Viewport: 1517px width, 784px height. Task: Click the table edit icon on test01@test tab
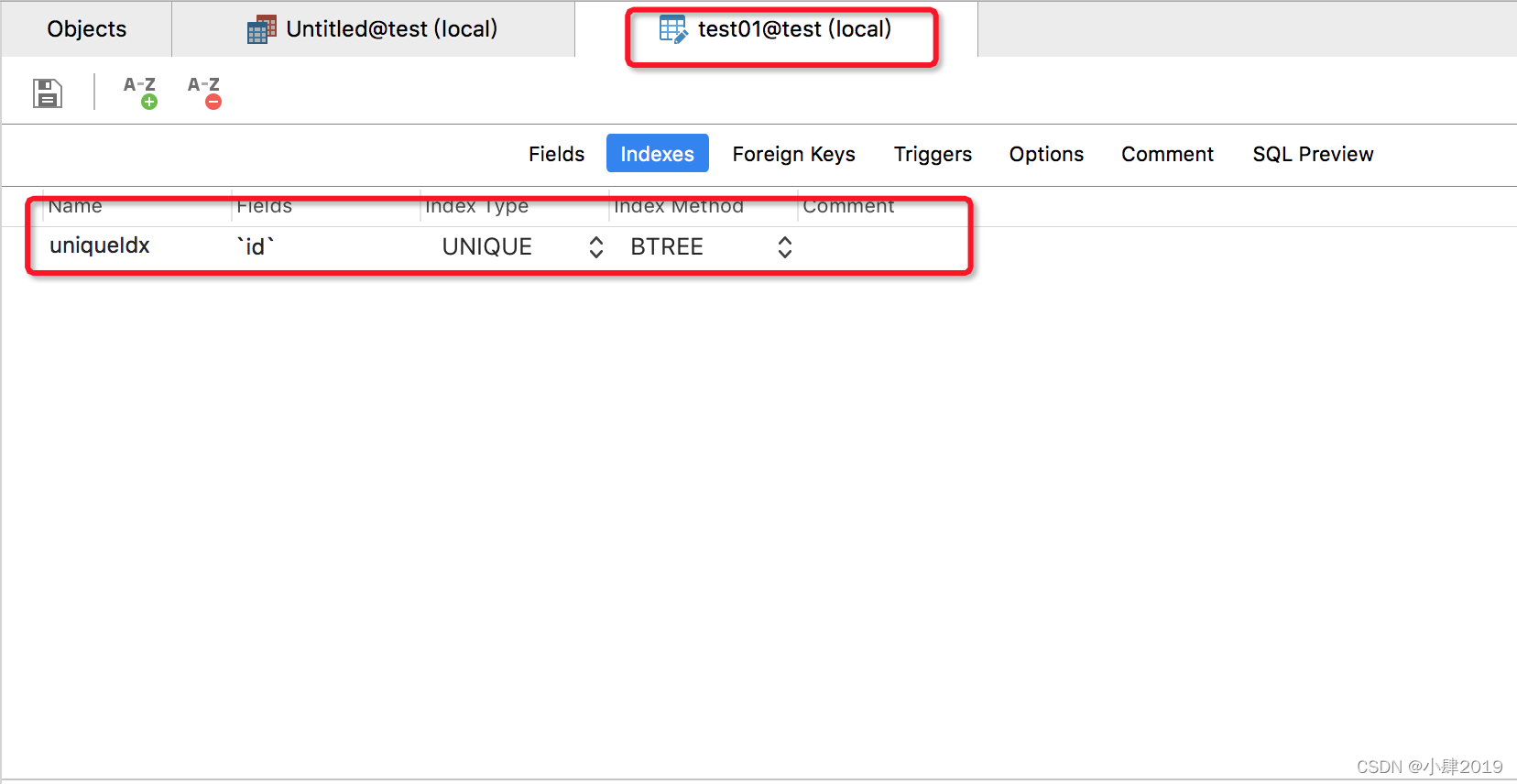[x=673, y=29]
